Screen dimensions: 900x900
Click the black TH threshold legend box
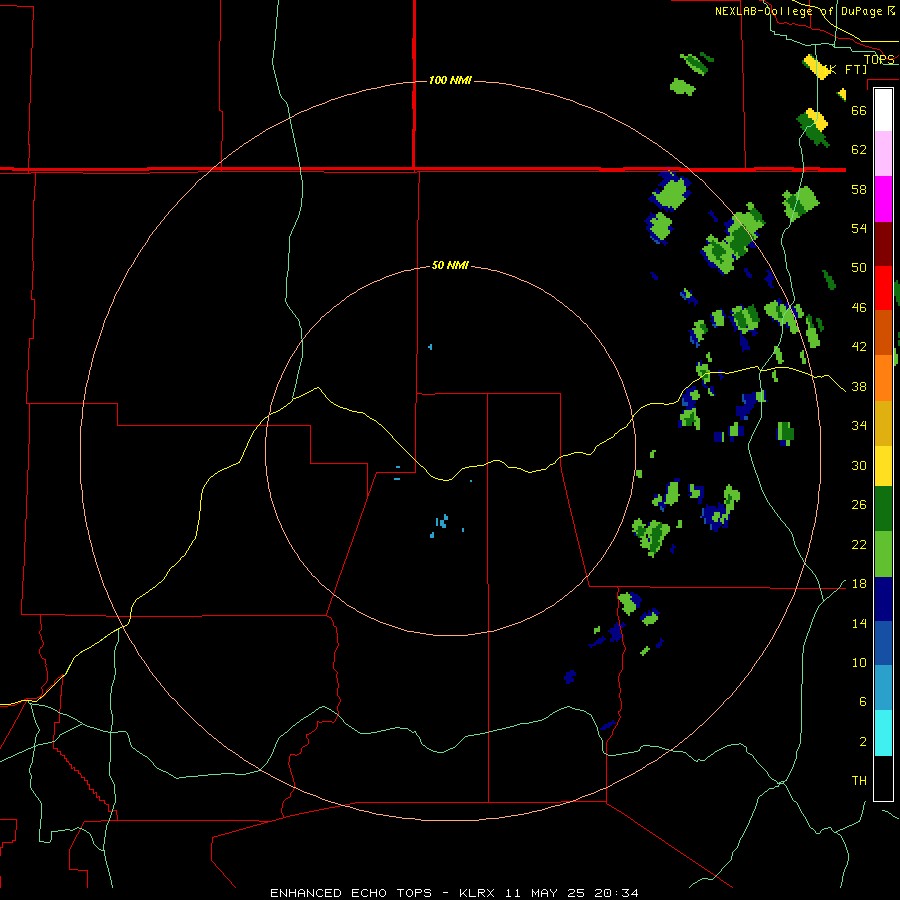[x=883, y=778]
